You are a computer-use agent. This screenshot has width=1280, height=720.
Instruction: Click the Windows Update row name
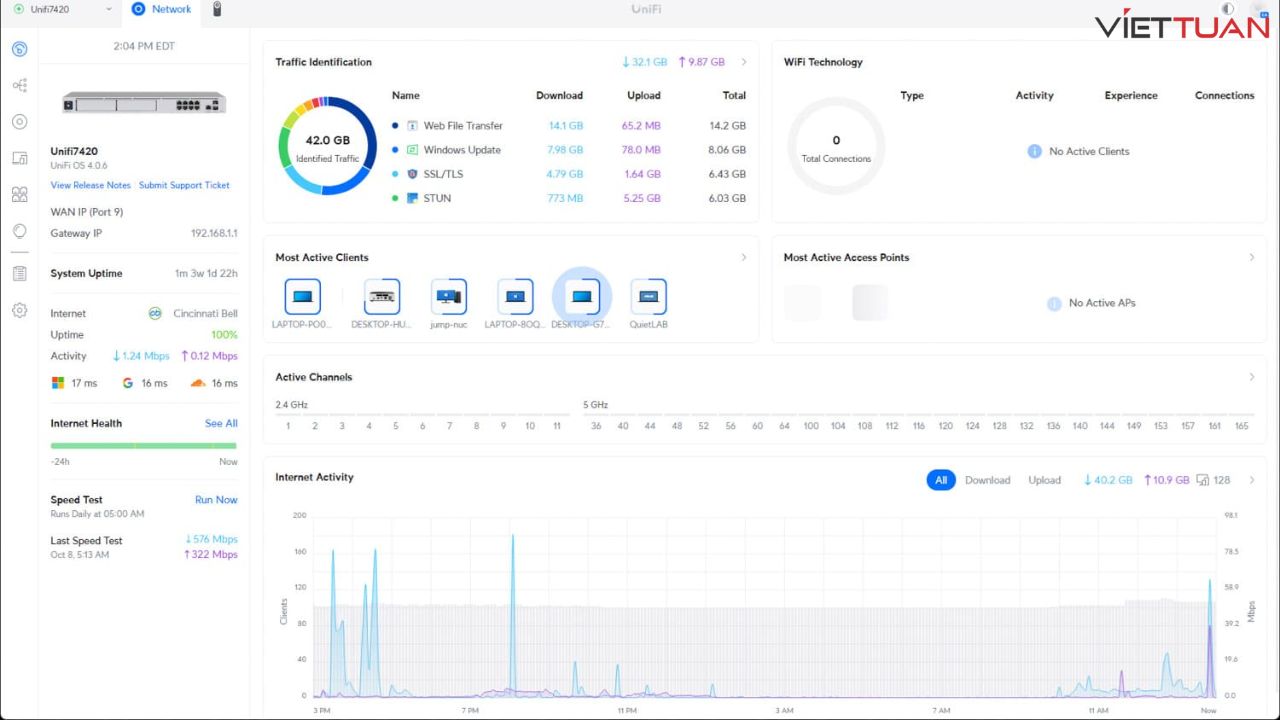[x=462, y=150]
